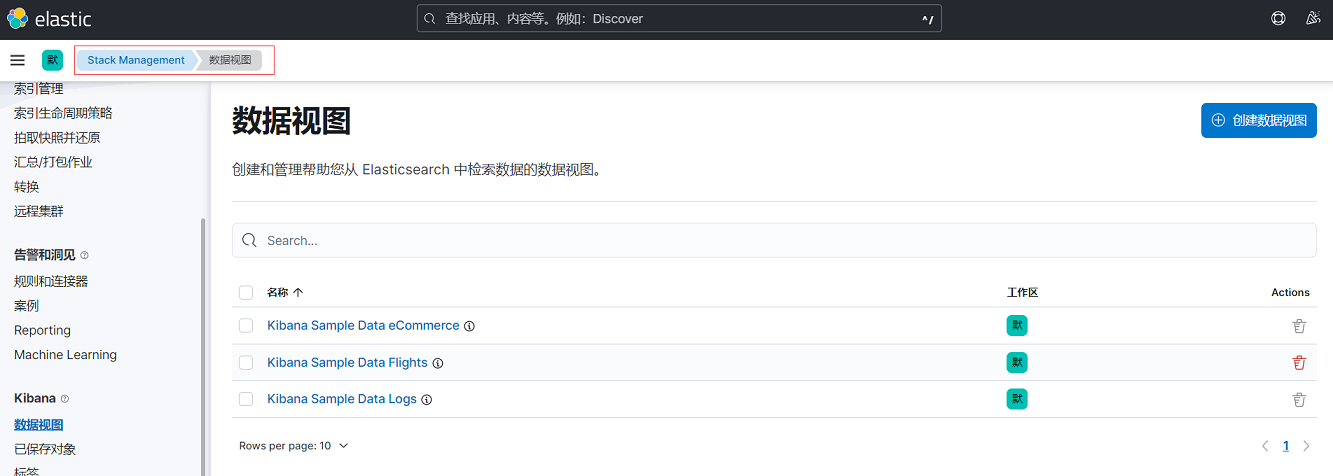
Task: Go to next page arrow
Action: pyautogui.click(x=1306, y=446)
